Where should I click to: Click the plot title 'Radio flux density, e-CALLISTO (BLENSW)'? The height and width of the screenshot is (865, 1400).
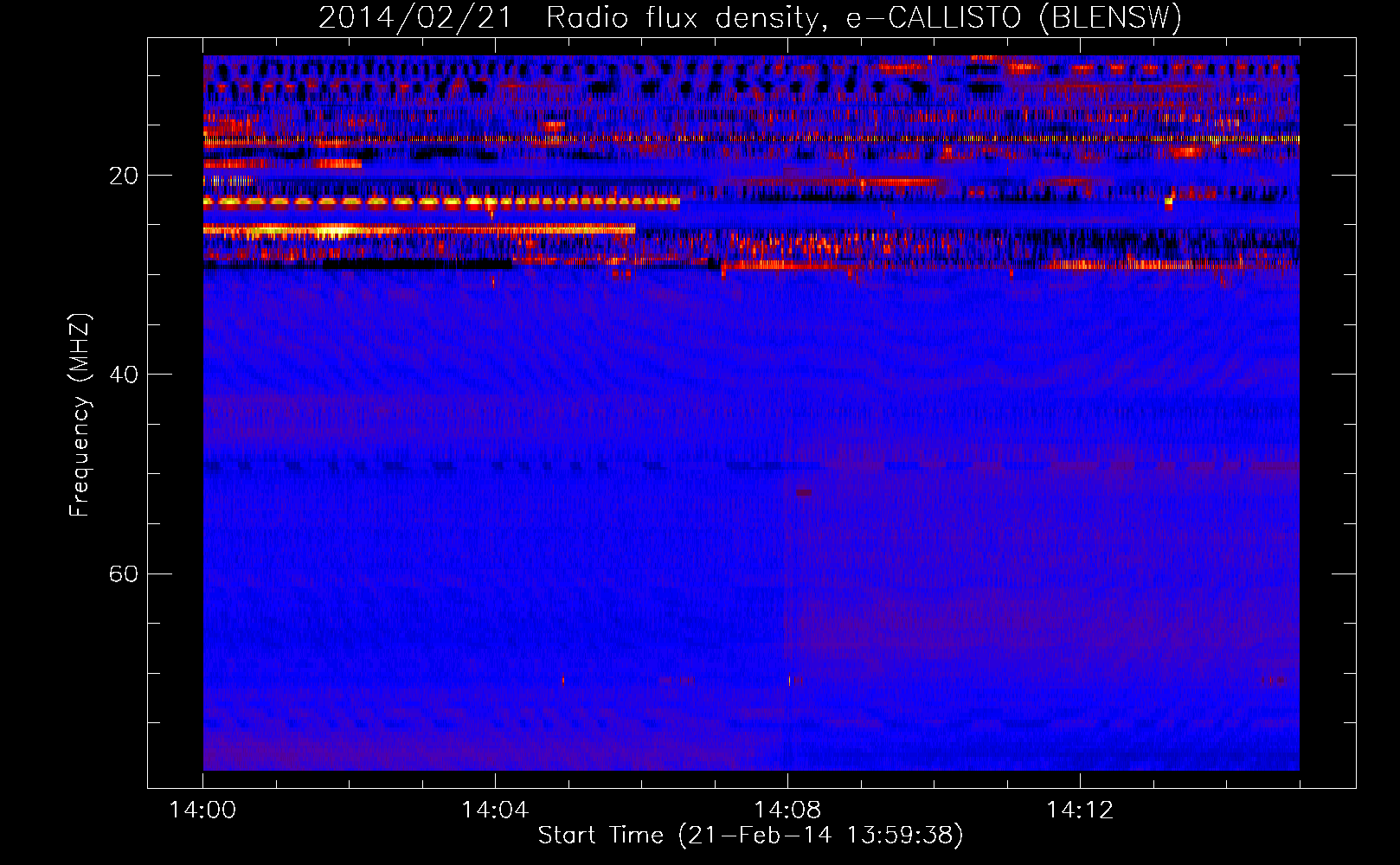tap(864, 17)
